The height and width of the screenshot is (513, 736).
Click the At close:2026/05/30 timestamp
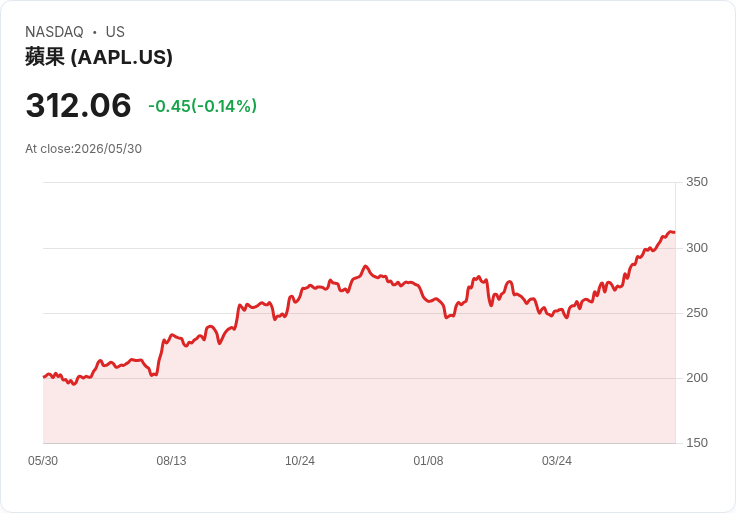click(x=84, y=149)
